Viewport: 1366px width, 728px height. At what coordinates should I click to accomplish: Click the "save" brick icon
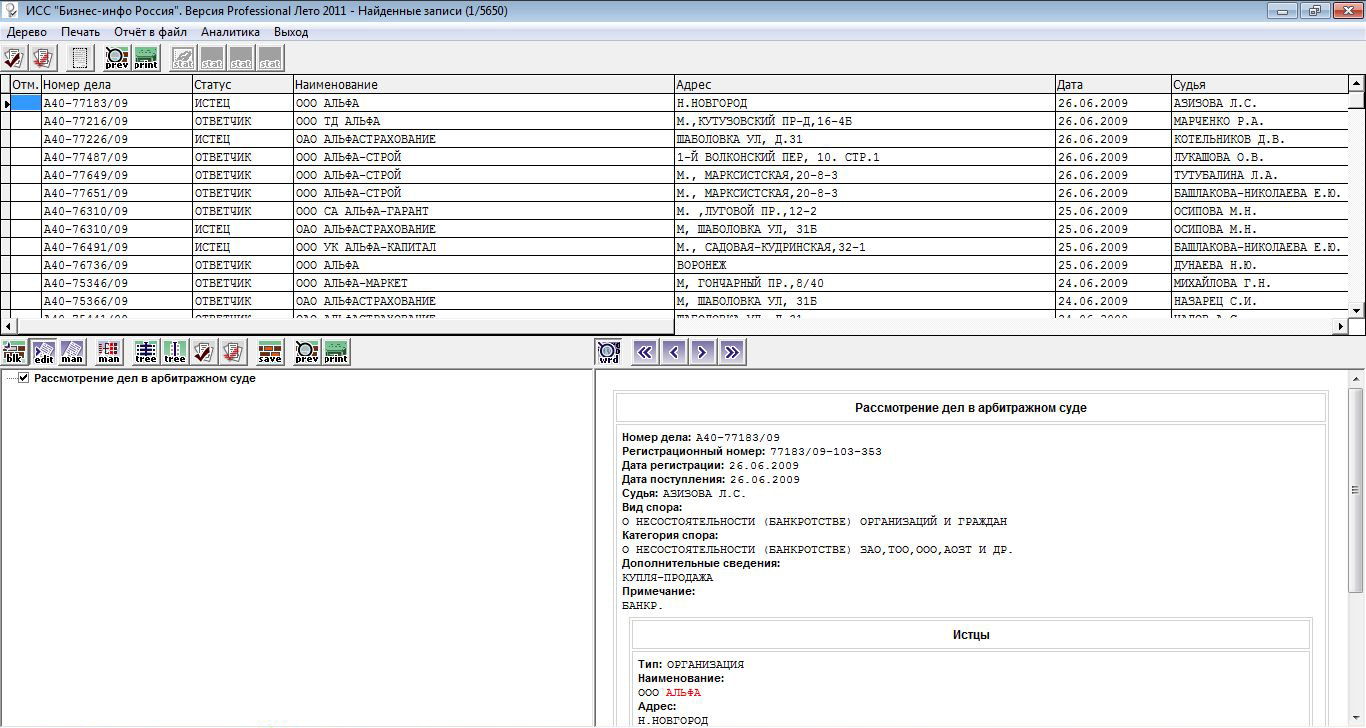click(270, 352)
